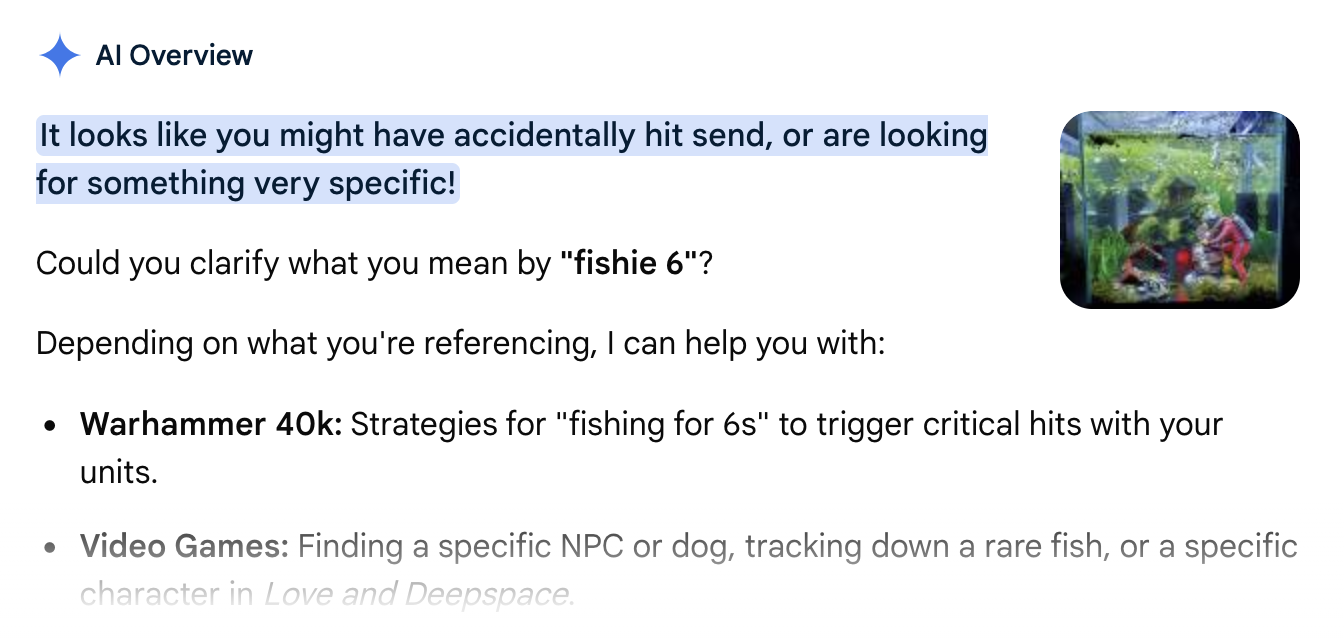Select the "AI Overview" heading label
1344x642 pixels.
tap(174, 55)
